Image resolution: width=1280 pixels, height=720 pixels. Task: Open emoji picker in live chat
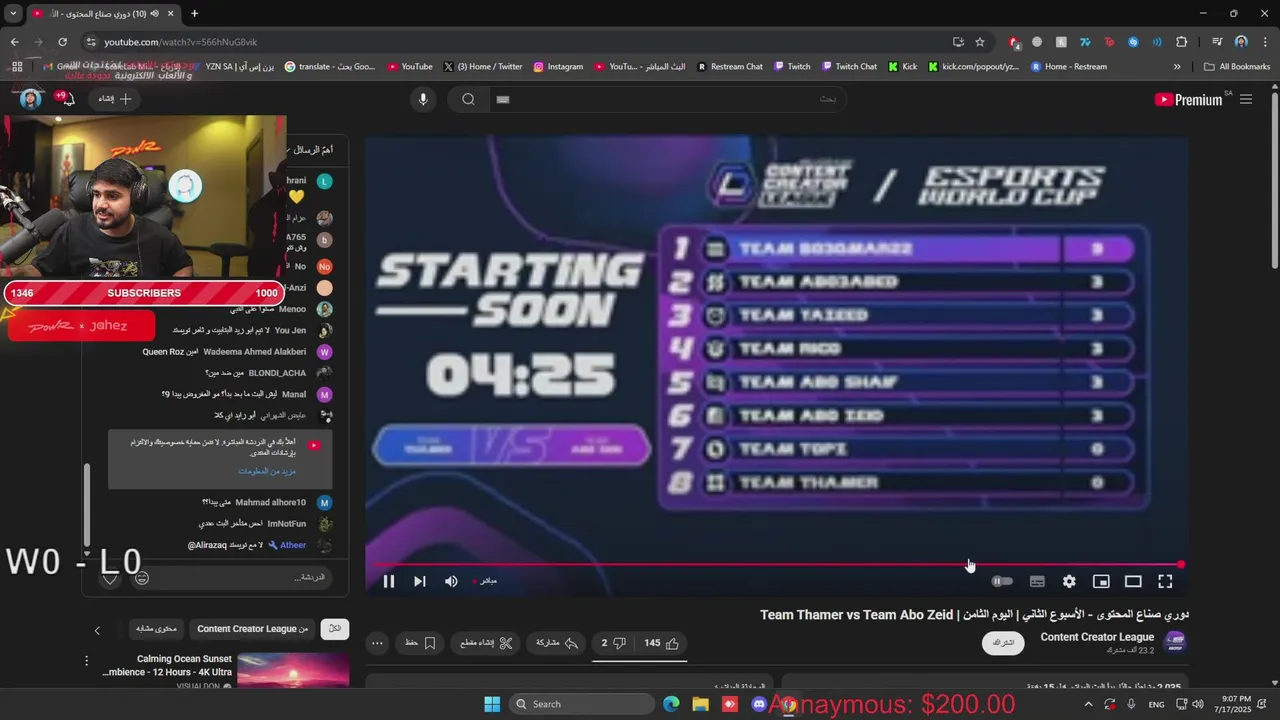(x=142, y=577)
